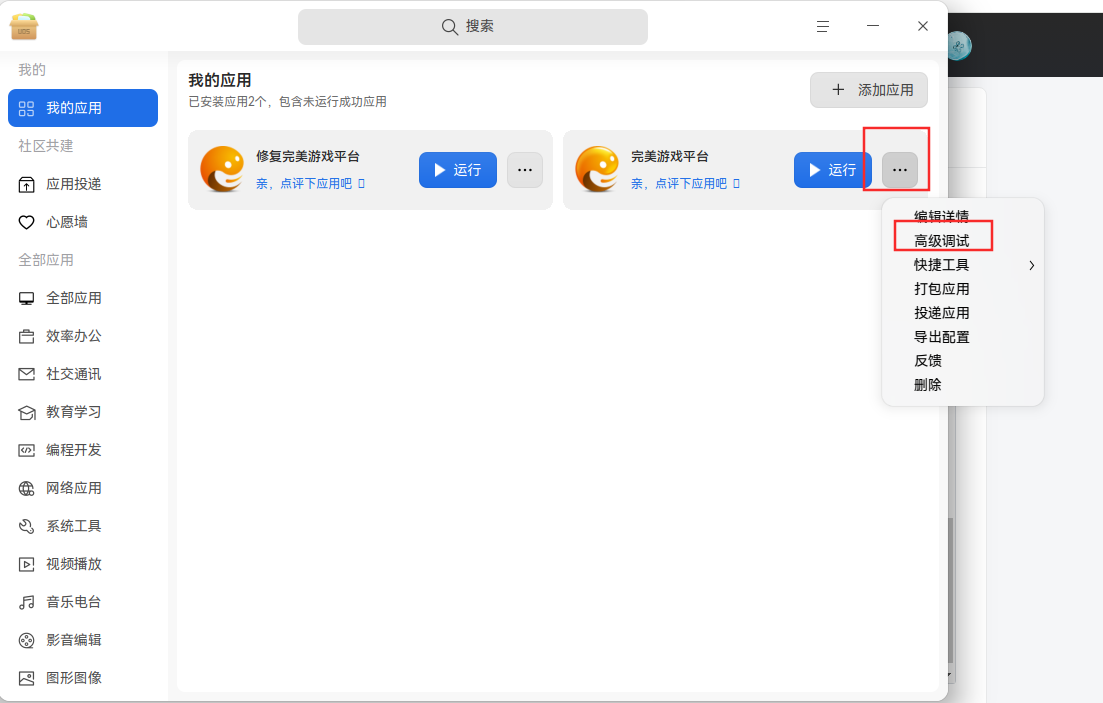Image resolution: width=1103 pixels, height=703 pixels.
Task: Choose 编辑详情 from the context menu
Action: pos(941,216)
